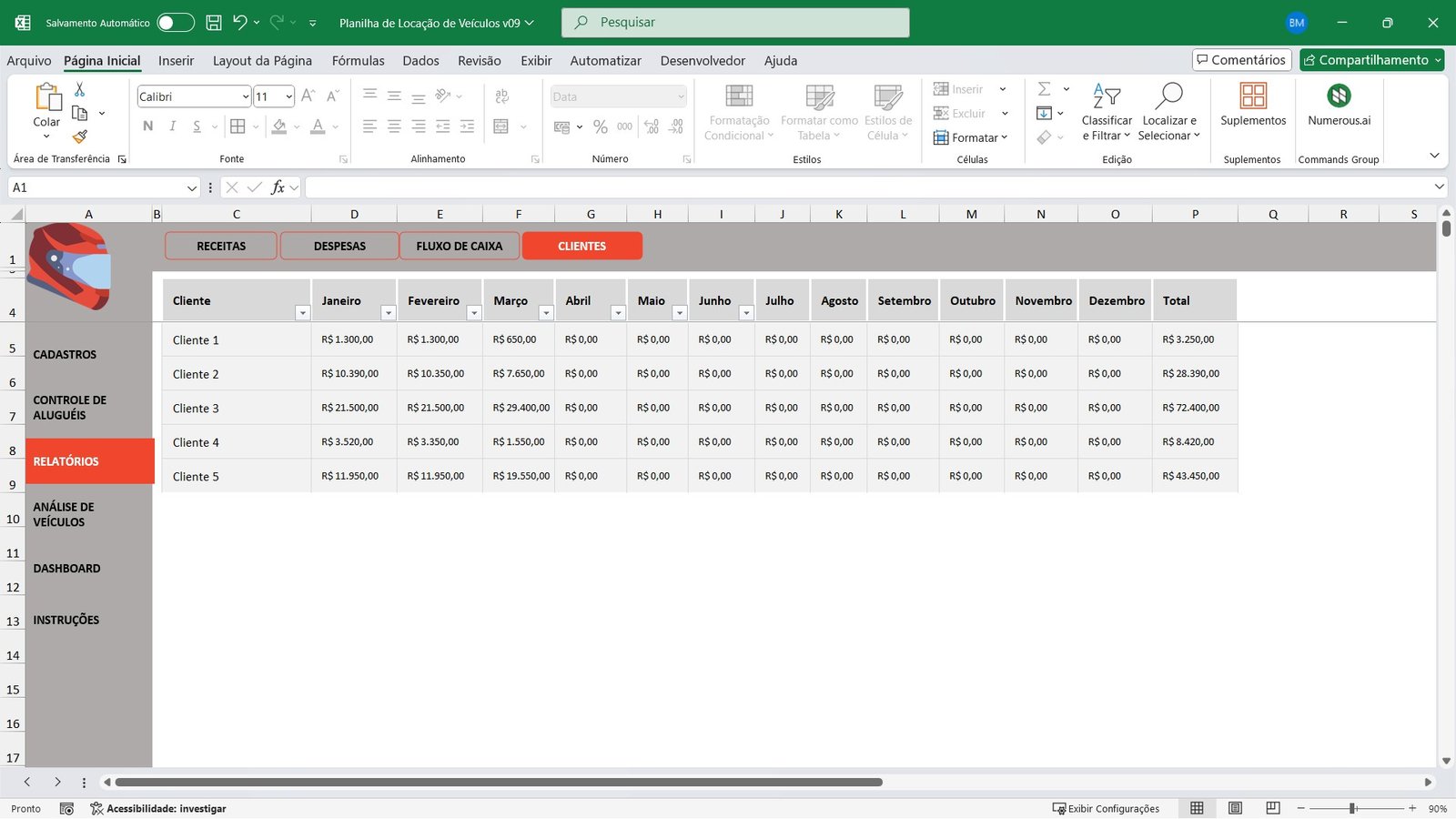The width and height of the screenshot is (1456, 819).
Task: Open the Fórmulas ribbon tab
Action: click(x=358, y=61)
